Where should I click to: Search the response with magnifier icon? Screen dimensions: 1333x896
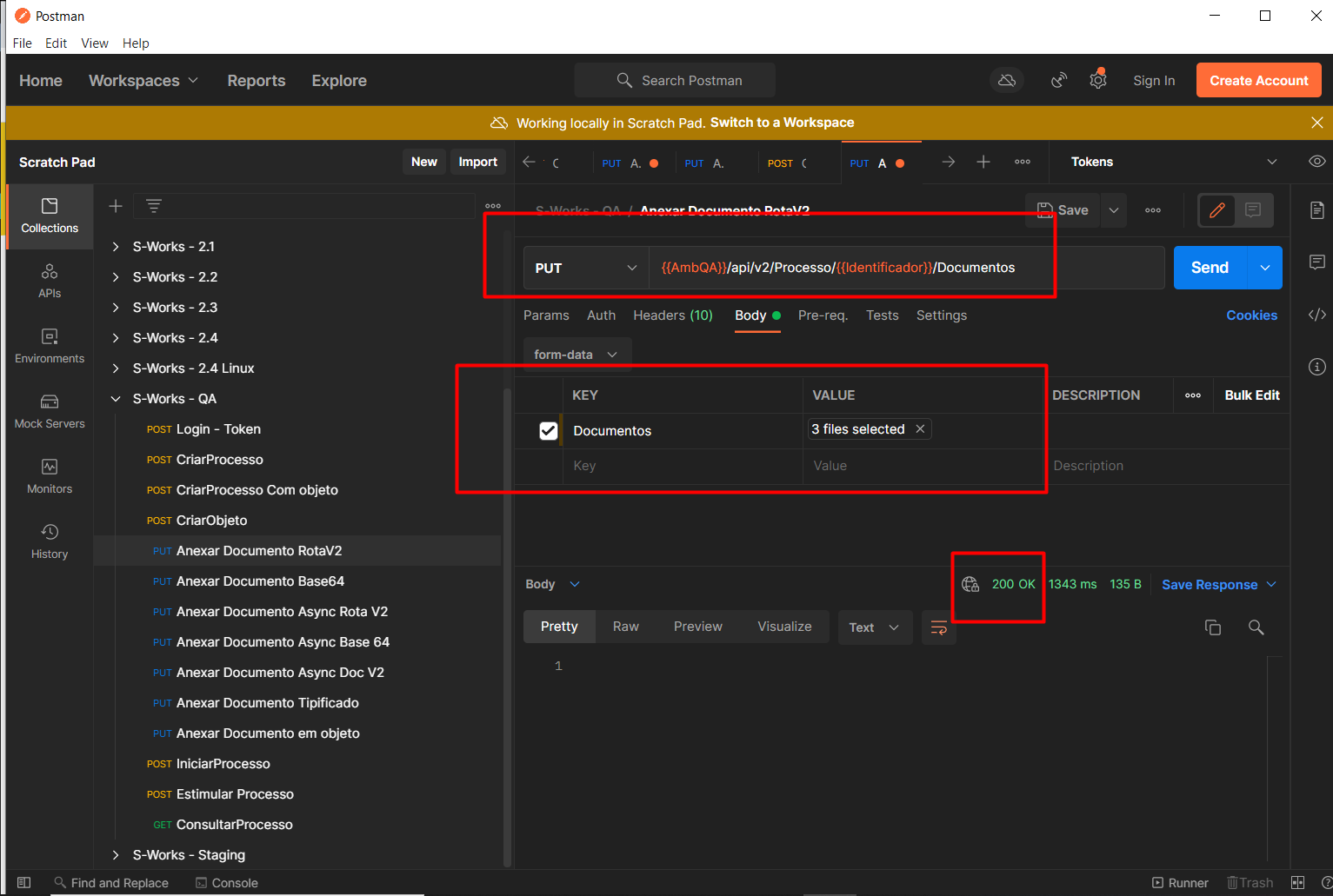click(x=1256, y=627)
